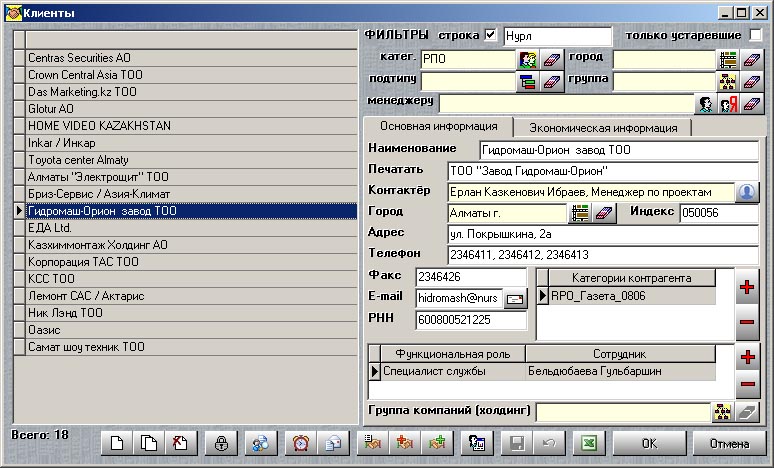This screenshot has height=468, width=774.
Task: Add a category with the red plus beside Категории контрагента
Action: tap(746, 288)
